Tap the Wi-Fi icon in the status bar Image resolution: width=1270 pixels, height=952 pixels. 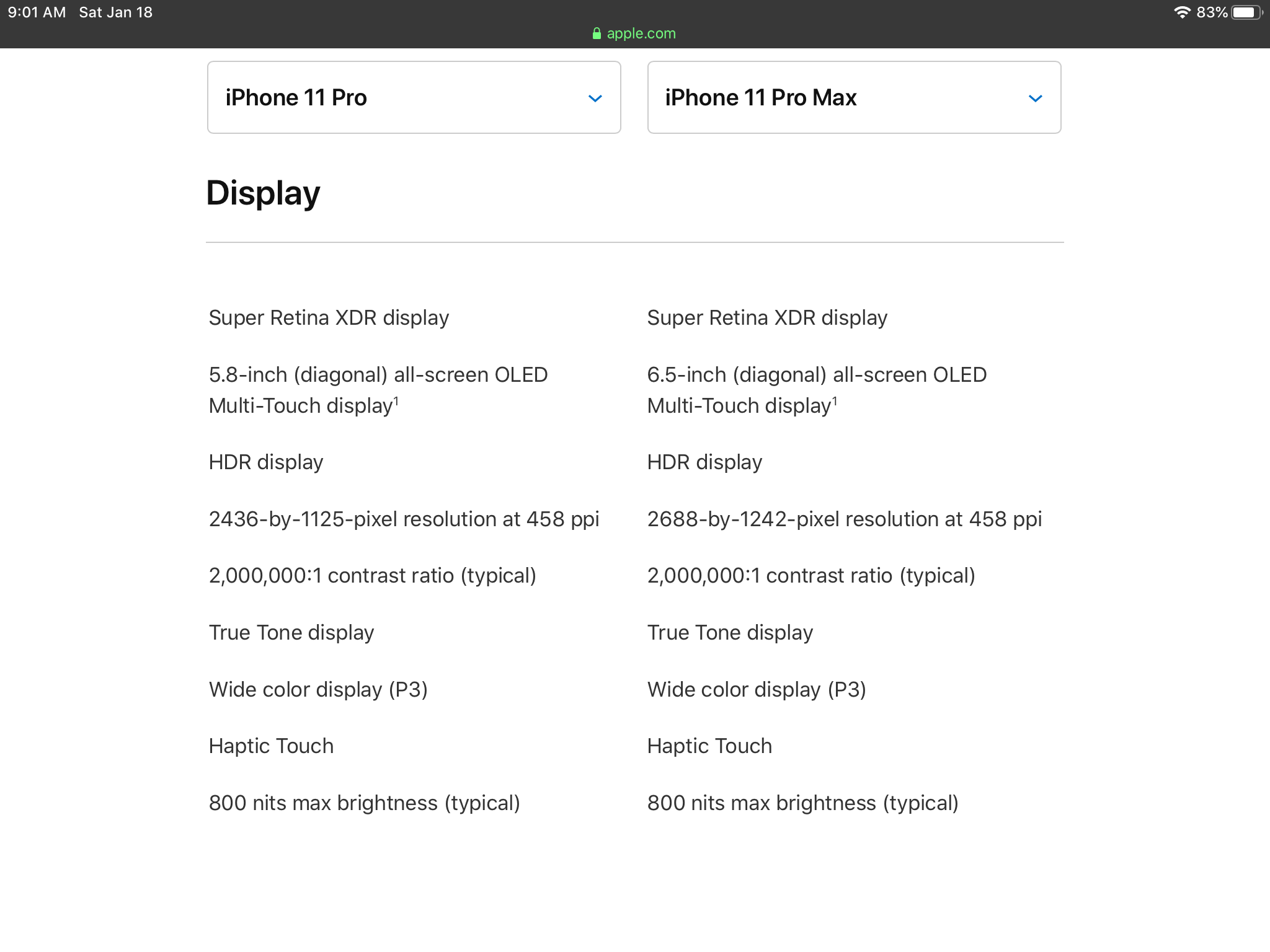pos(1182,11)
